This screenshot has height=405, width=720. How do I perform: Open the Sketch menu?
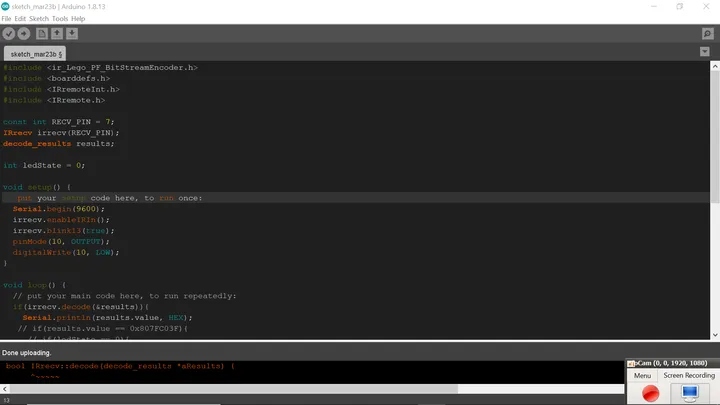click(x=39, y=19)
